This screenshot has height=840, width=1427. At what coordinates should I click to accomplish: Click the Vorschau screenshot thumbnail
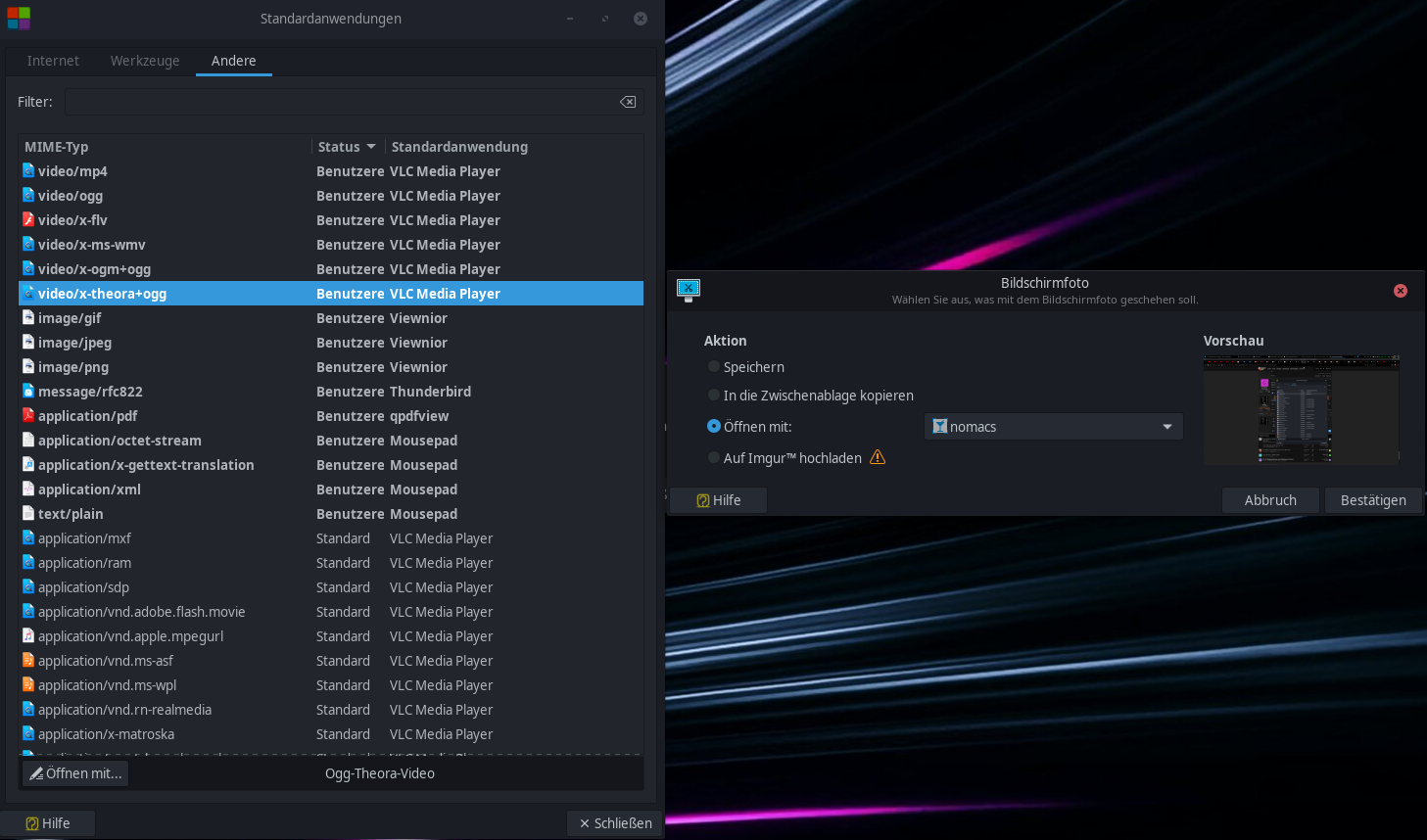pyautogui.click(x=1301, y=408)
